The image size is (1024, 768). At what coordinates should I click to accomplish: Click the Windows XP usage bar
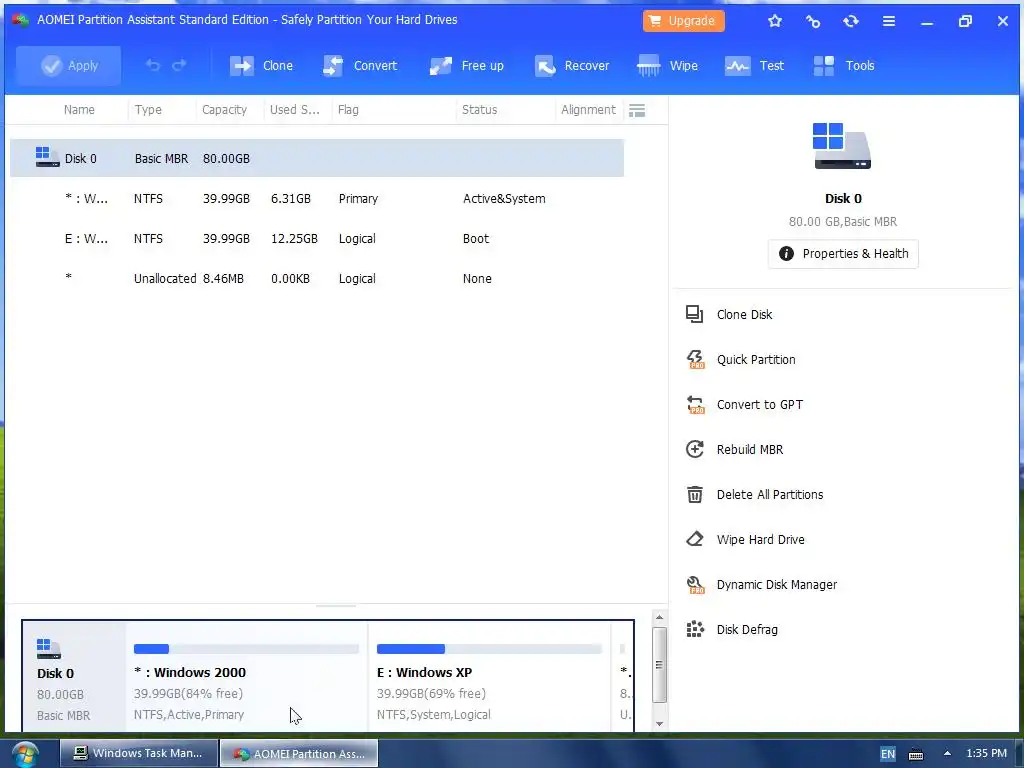coord(489,648)
